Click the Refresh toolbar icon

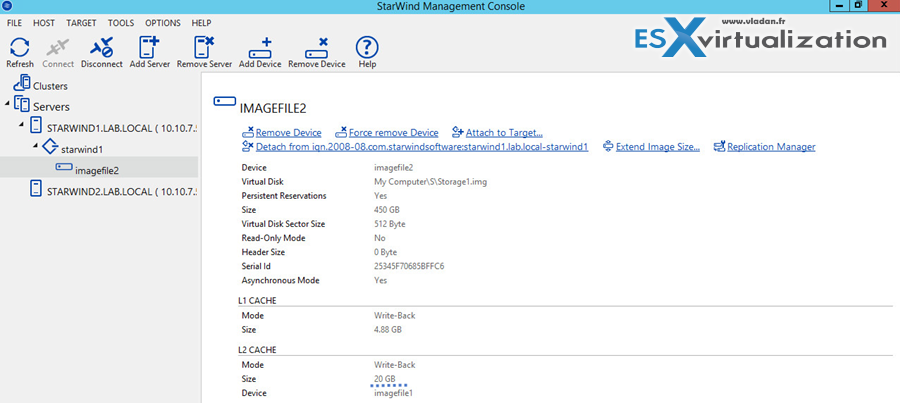point(20,46)
